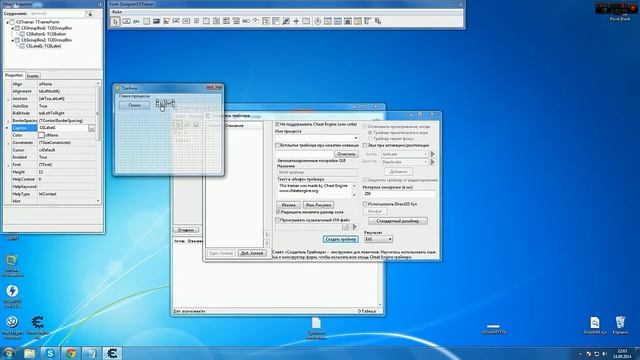Switch to Skype on the taskbar

click(50, 353)
